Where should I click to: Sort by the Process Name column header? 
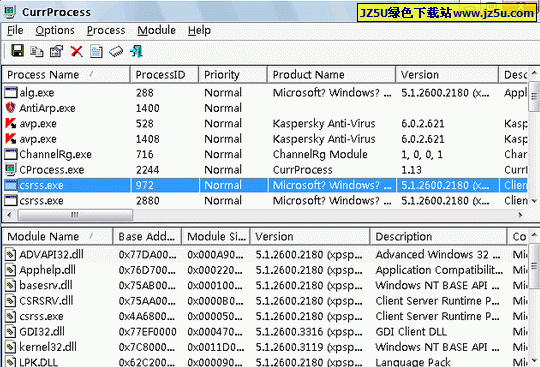pyautogui.click(x=66, y=75)
